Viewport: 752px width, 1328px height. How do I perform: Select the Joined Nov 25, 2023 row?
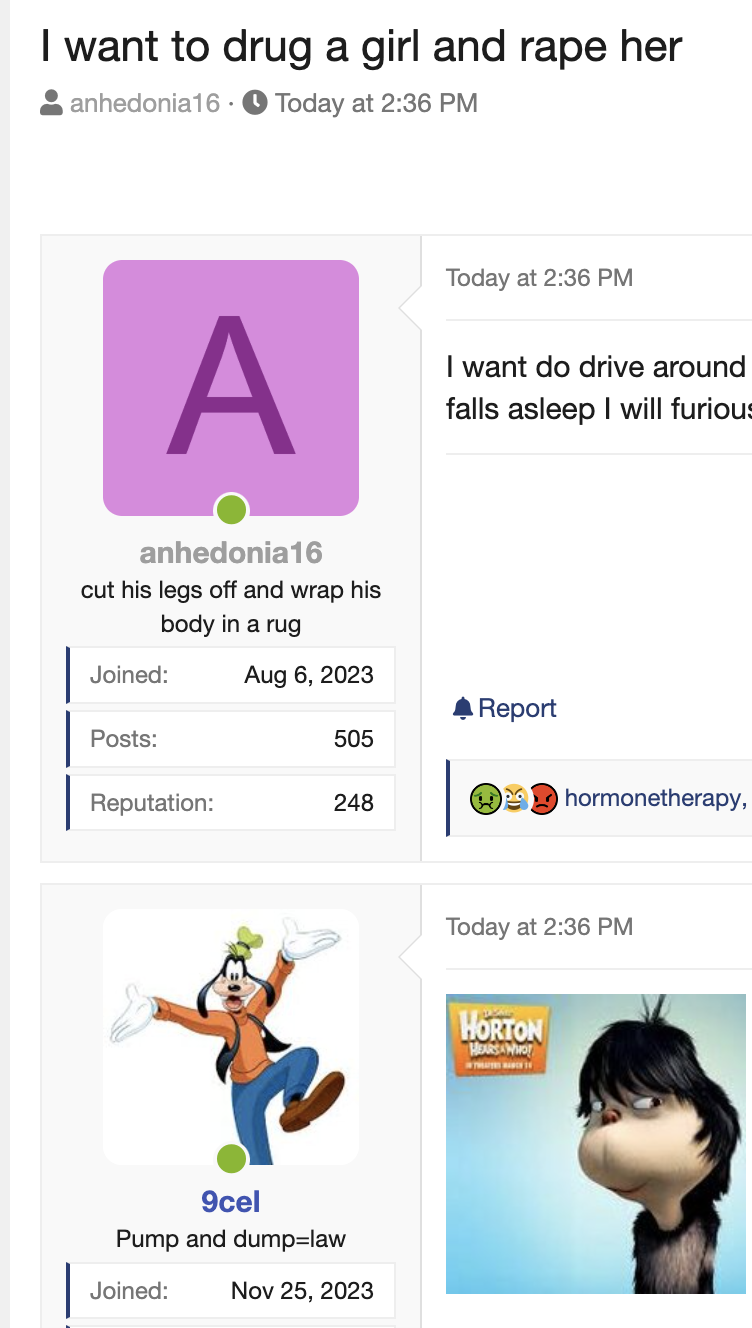231,1291
